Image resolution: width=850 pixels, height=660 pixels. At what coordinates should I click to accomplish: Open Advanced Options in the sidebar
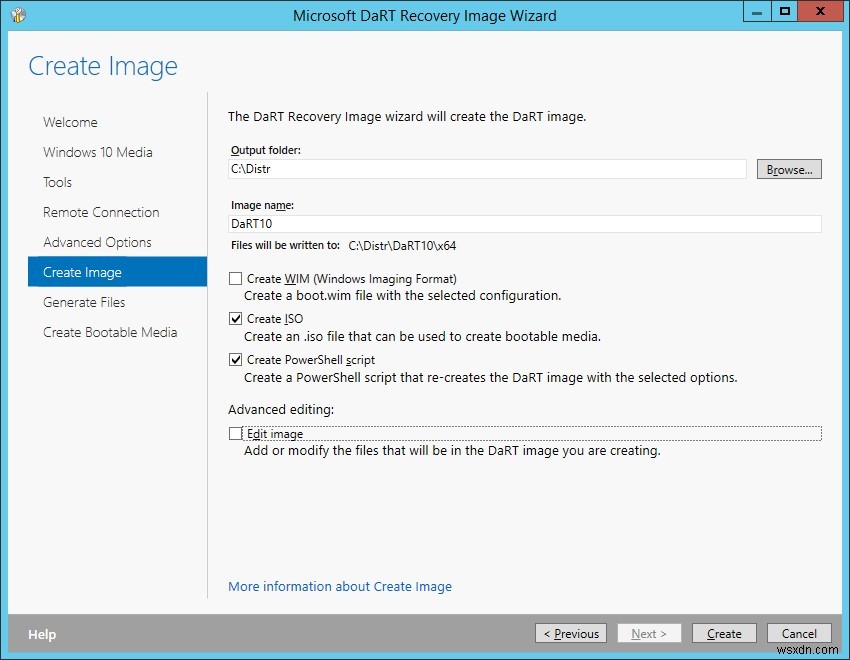point(97,242)
